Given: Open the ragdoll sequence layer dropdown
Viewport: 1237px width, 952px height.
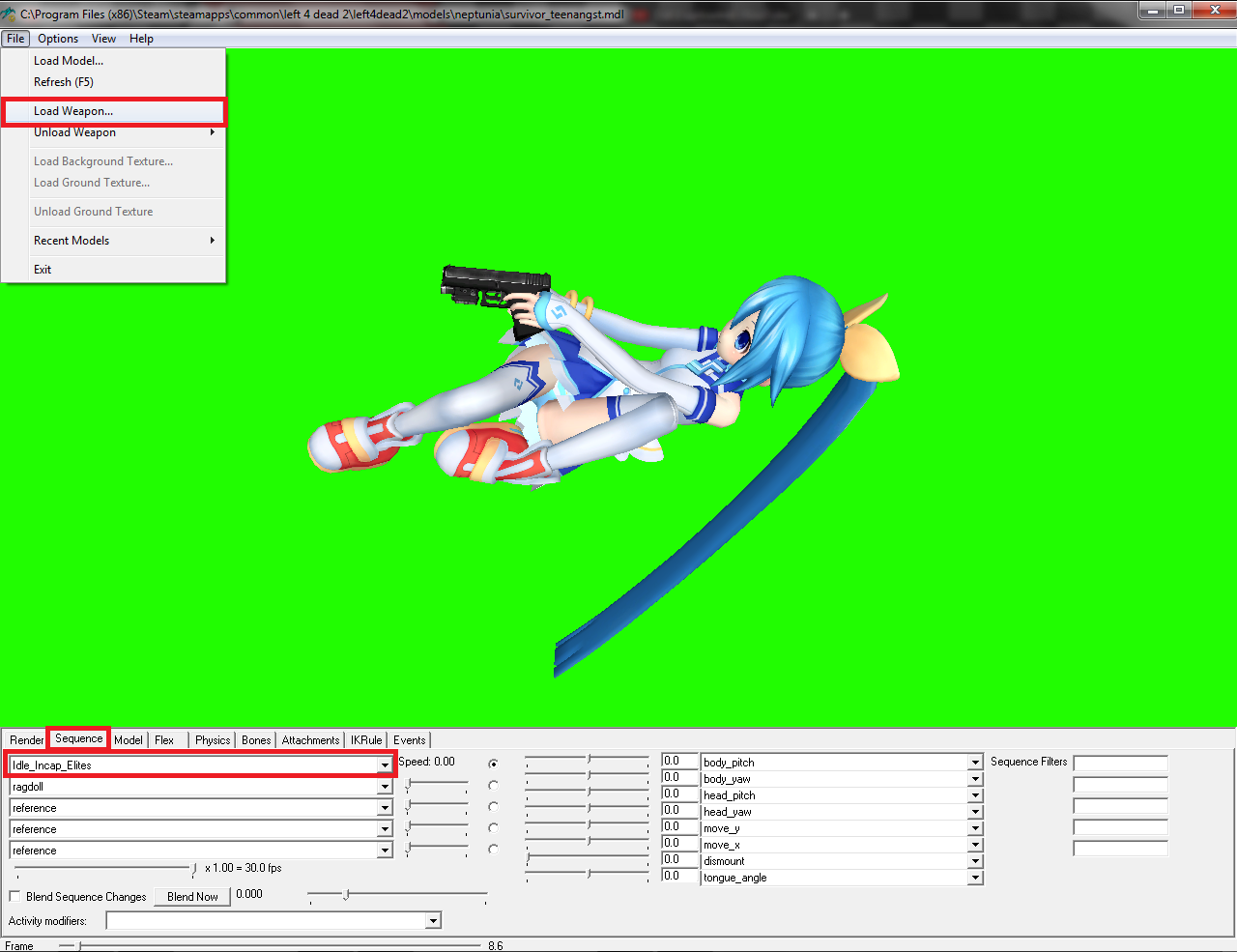Looking at the screenshot, I should pos(385,787).
